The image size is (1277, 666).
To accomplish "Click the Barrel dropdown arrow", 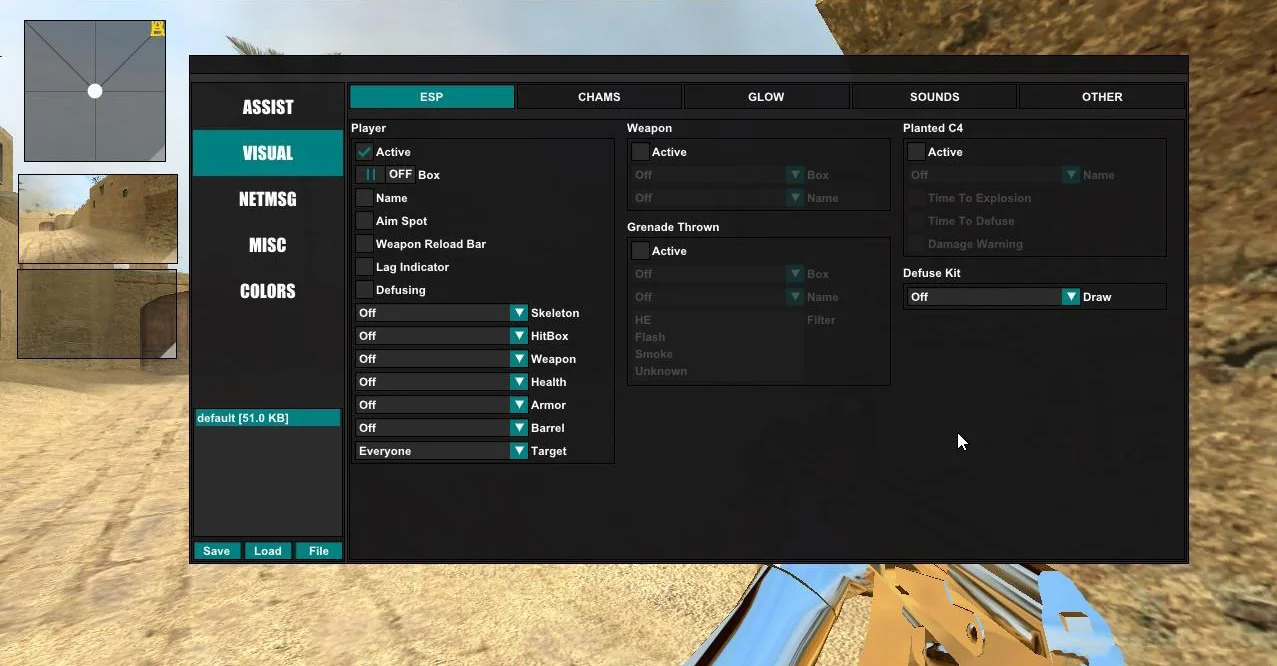I will (x=518, y=428).
